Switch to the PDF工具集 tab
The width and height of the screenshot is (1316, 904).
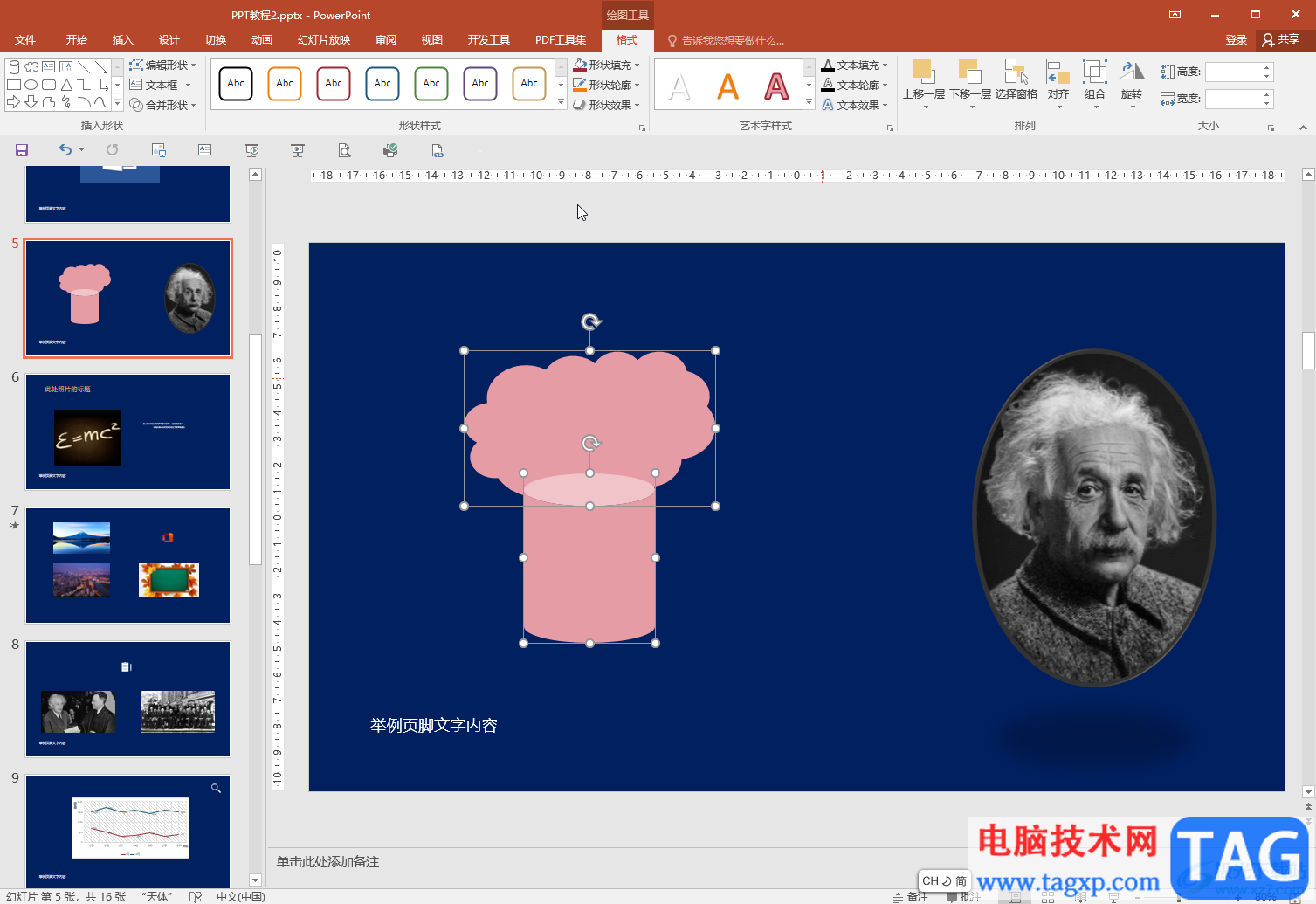pos(561,40)
